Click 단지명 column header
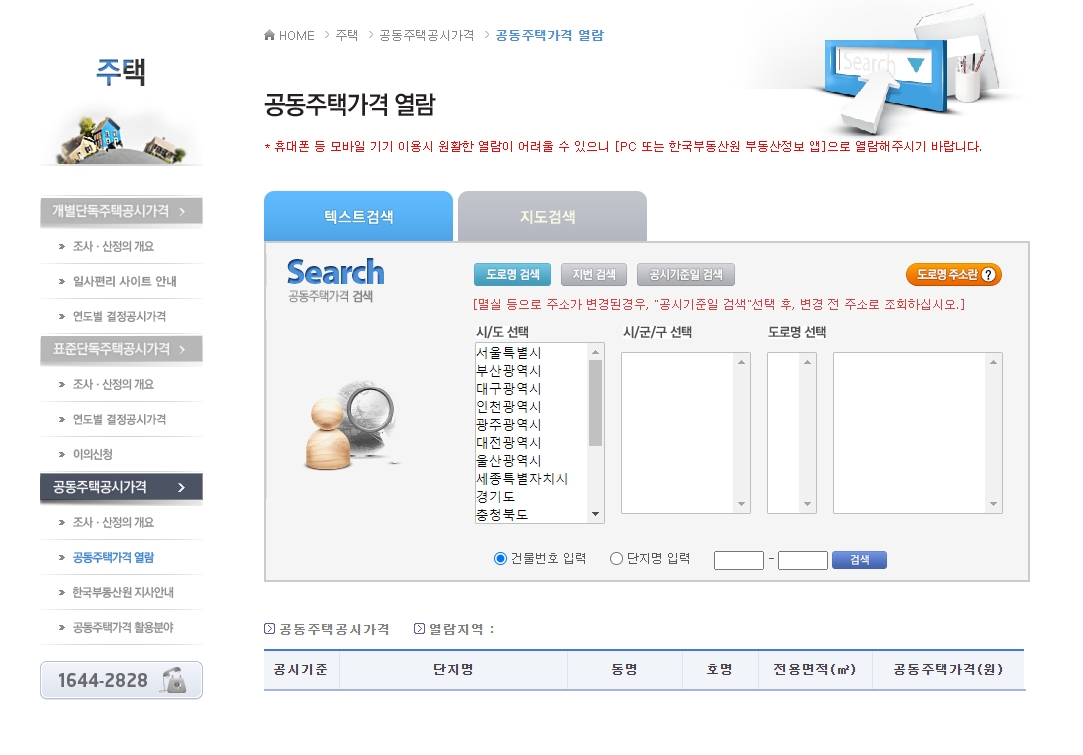The image size is (1083, 755). coord(453,669)
